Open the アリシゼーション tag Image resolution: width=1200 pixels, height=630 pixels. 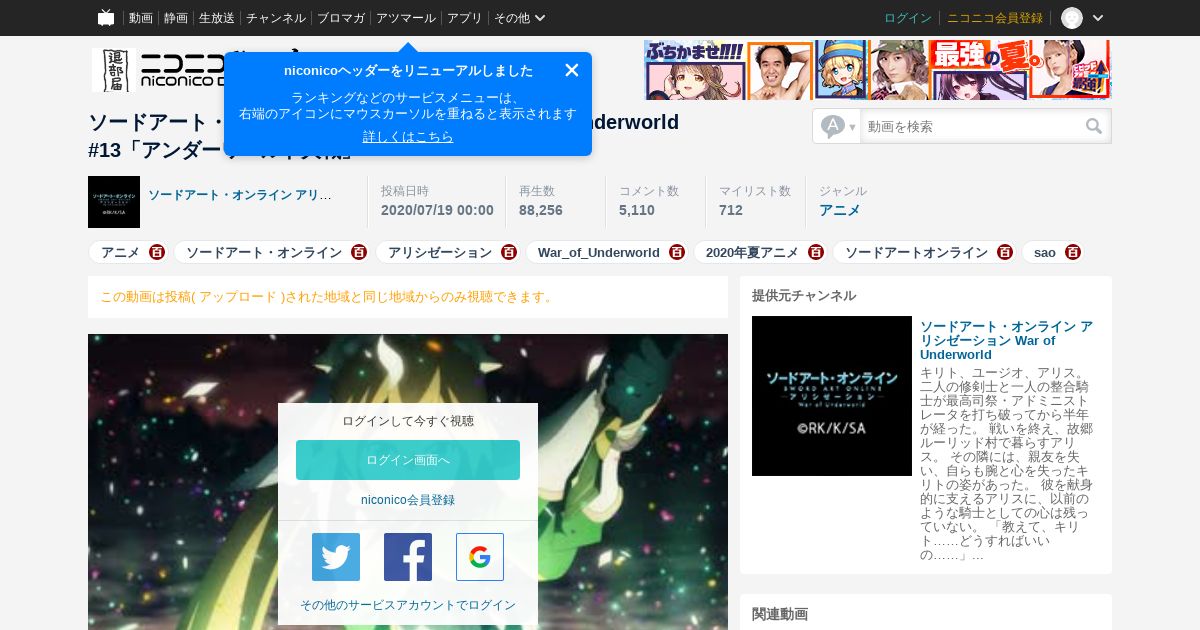440,252
